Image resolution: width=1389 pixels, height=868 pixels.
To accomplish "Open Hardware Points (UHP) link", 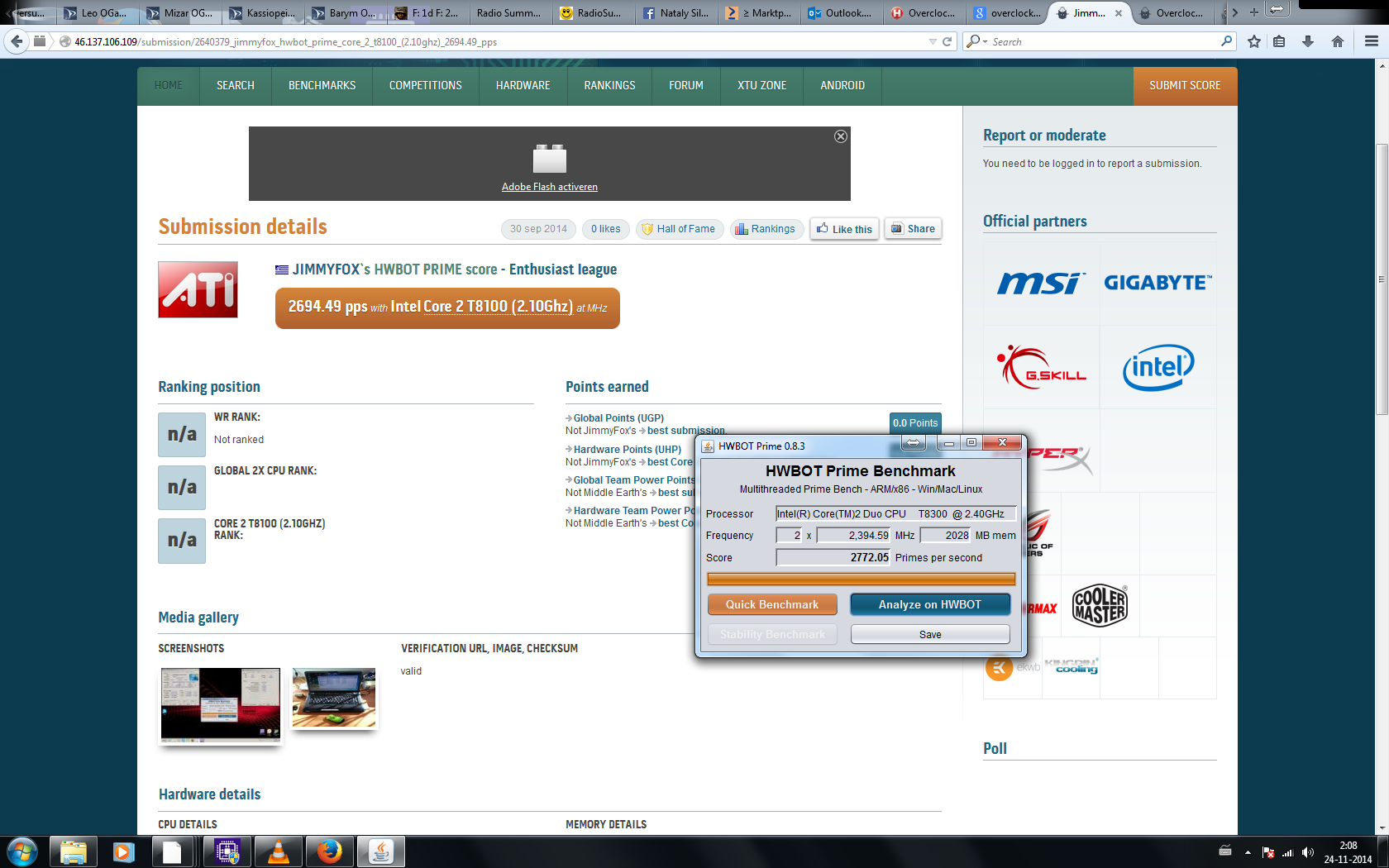I will click(627, 450).
